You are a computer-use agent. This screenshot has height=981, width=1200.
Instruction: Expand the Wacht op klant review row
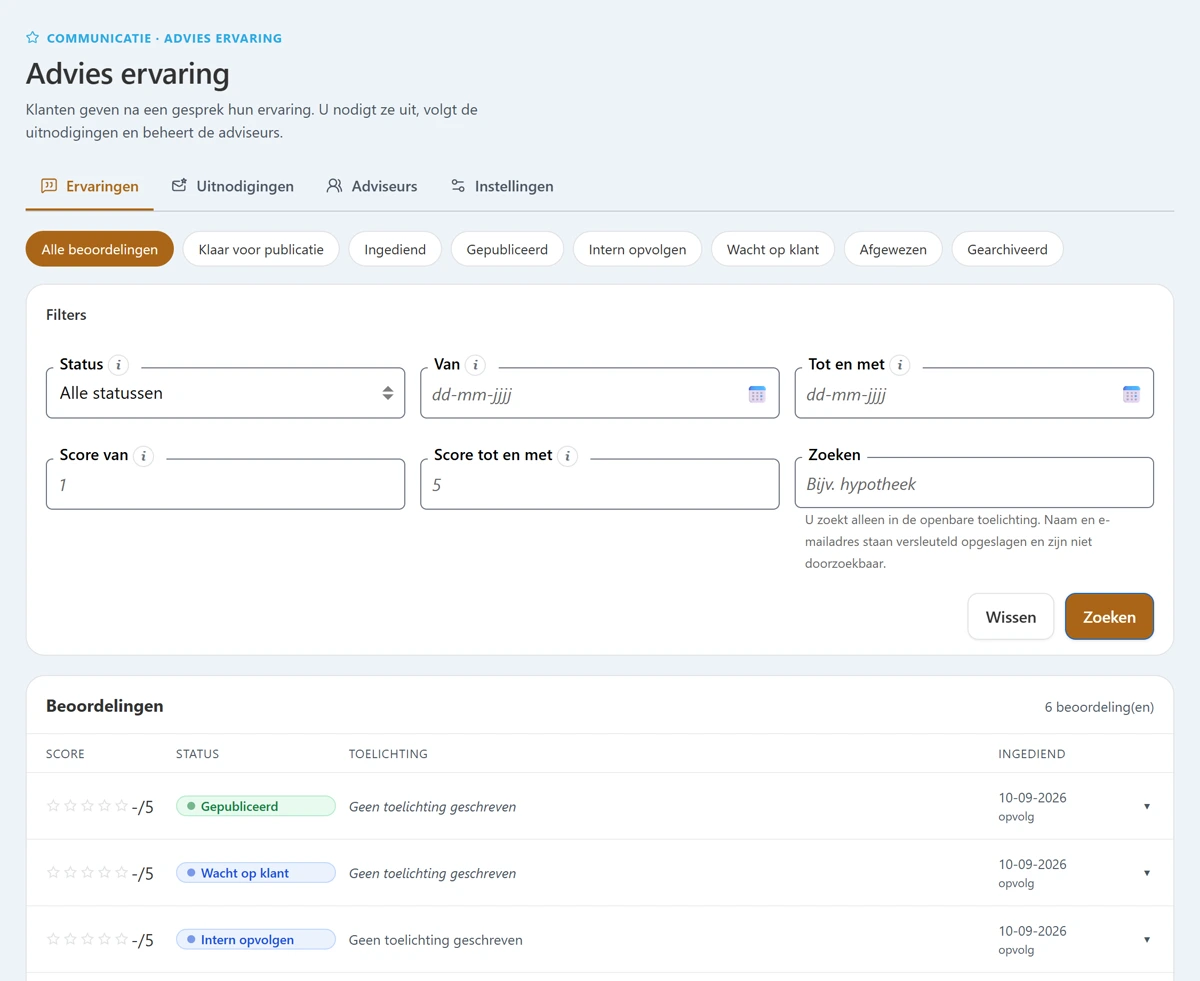pyautogui.click(x=1147, y=873)
